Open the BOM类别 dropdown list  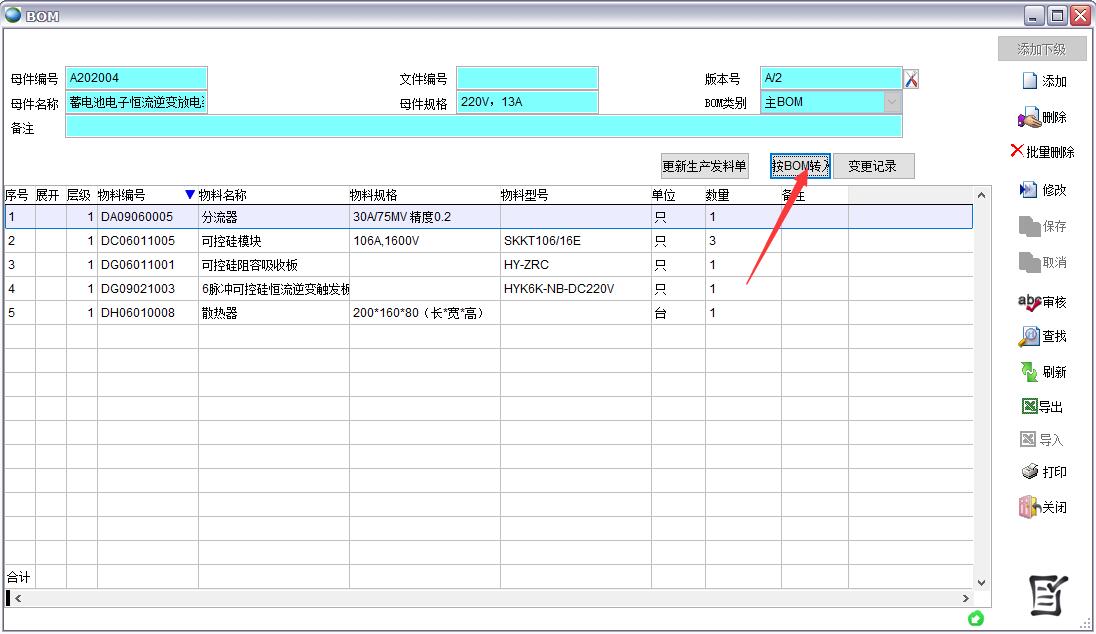891,102
